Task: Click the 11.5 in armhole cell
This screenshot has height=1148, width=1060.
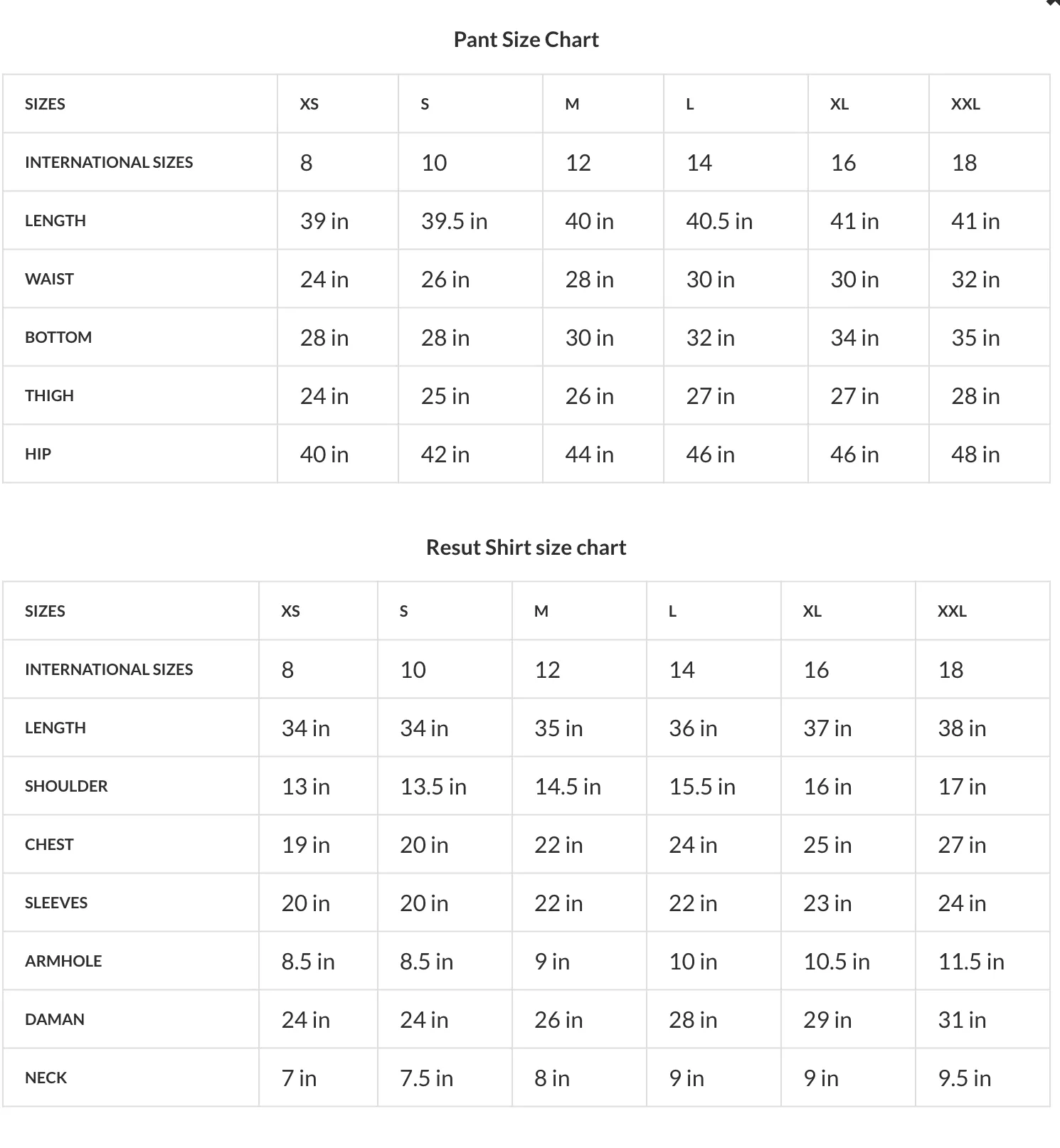Action: pos(971,962)
